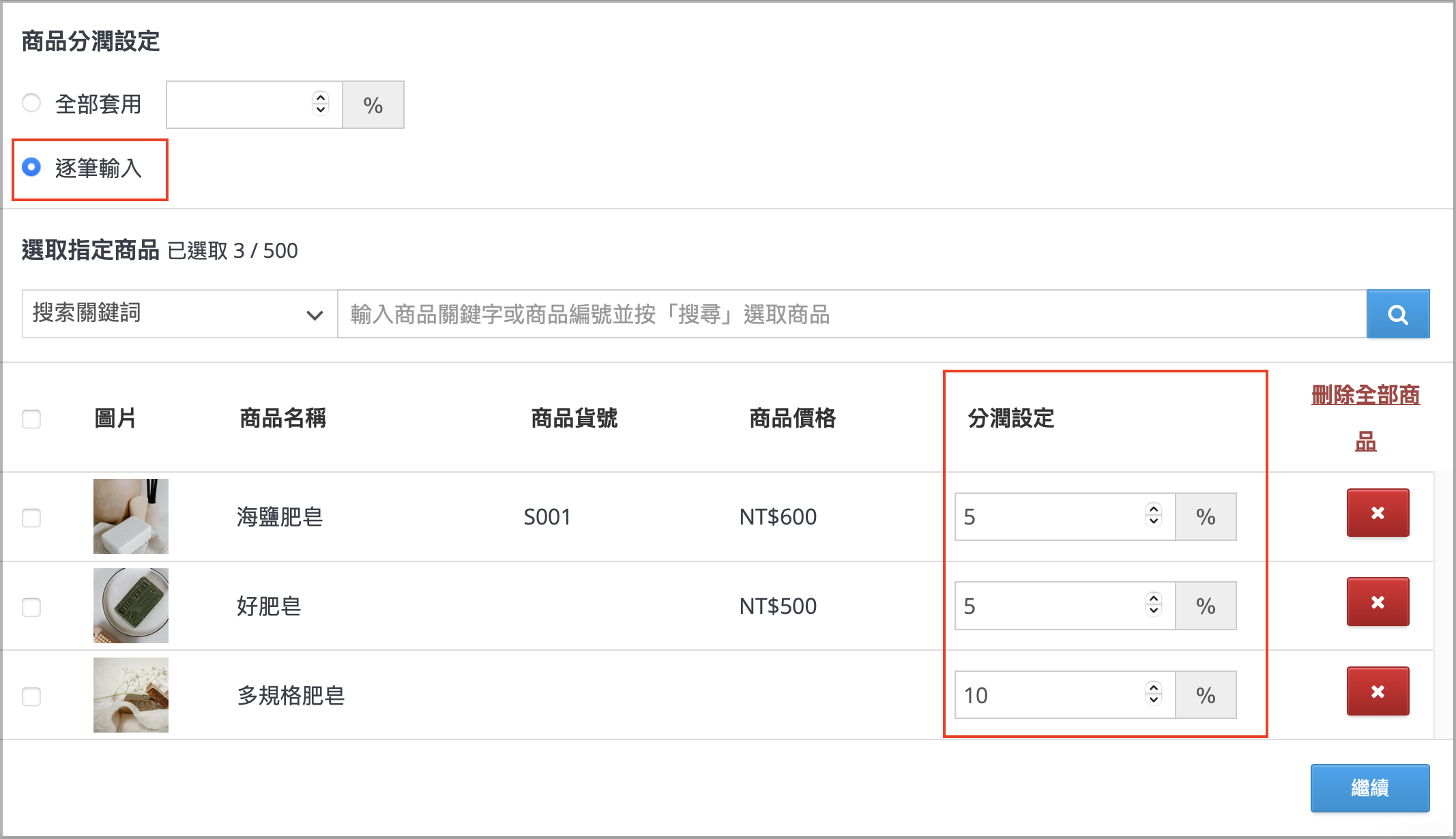
Task: Click the 全部套用 percentage input field
Action: coord(254,105)
